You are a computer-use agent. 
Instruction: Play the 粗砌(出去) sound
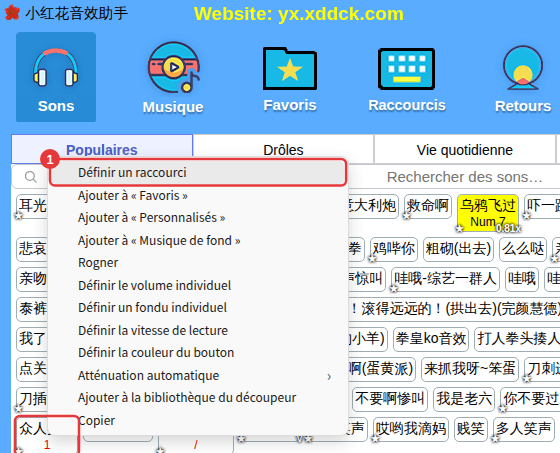click(x=458, y=249)
